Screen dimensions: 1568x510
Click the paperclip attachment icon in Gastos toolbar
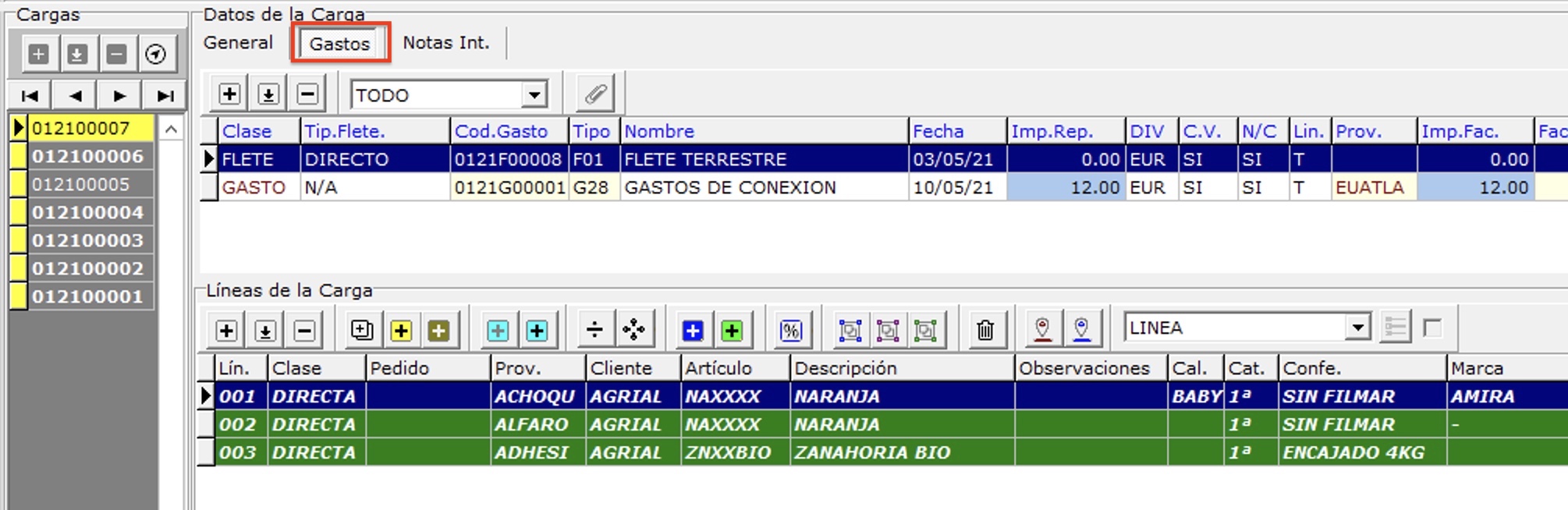coord(595,95)
